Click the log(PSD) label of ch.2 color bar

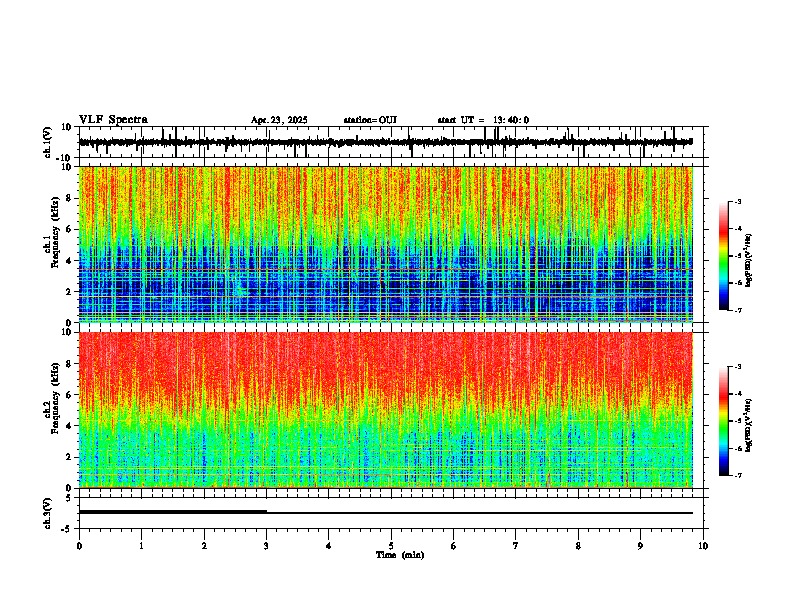pyautogui.click(x=748, y=425)
